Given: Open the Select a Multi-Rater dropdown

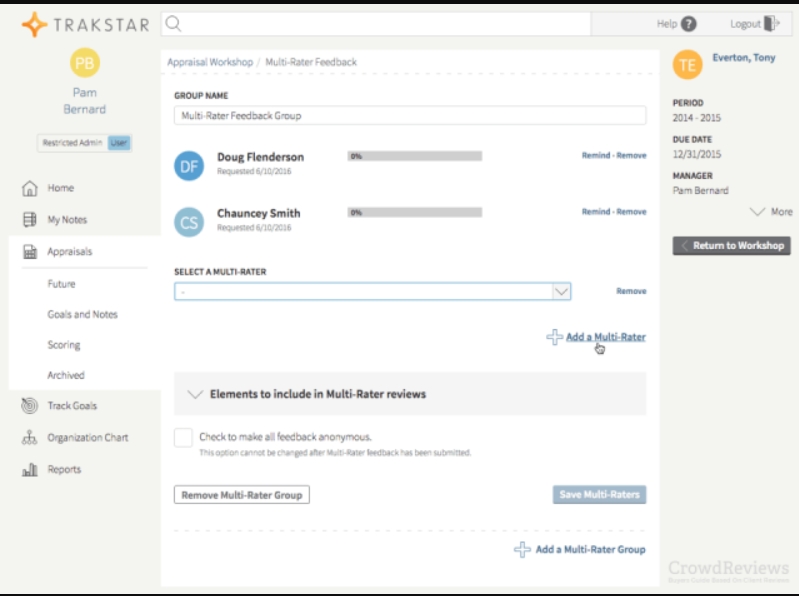Looking at the screenshot, I should point(372,291).
